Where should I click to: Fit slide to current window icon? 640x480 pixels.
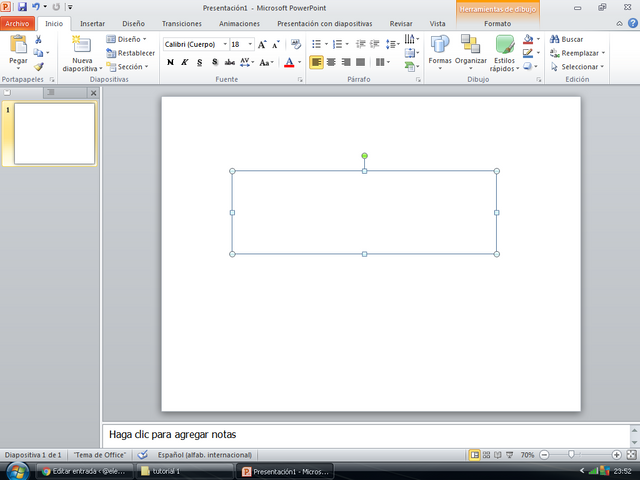pos(631,455)
